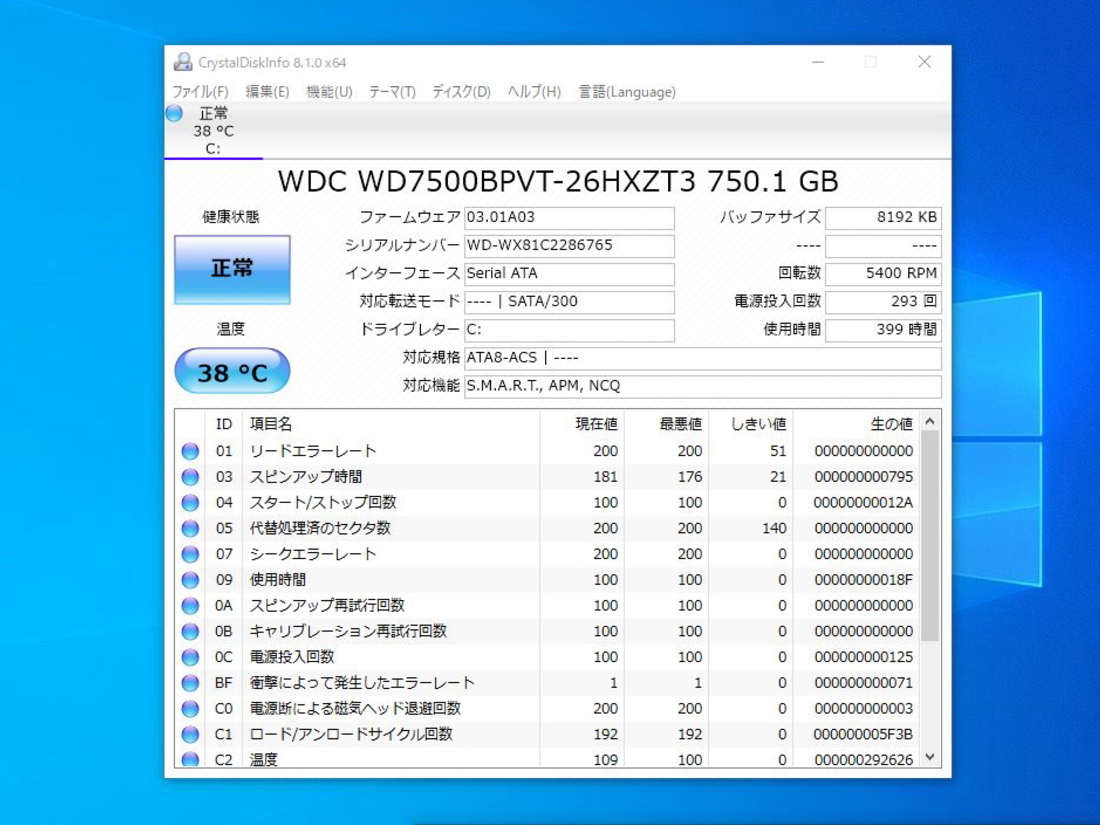Close the CrystalDiskInfo window
The image size is (1100, 825).
(925, 62)
